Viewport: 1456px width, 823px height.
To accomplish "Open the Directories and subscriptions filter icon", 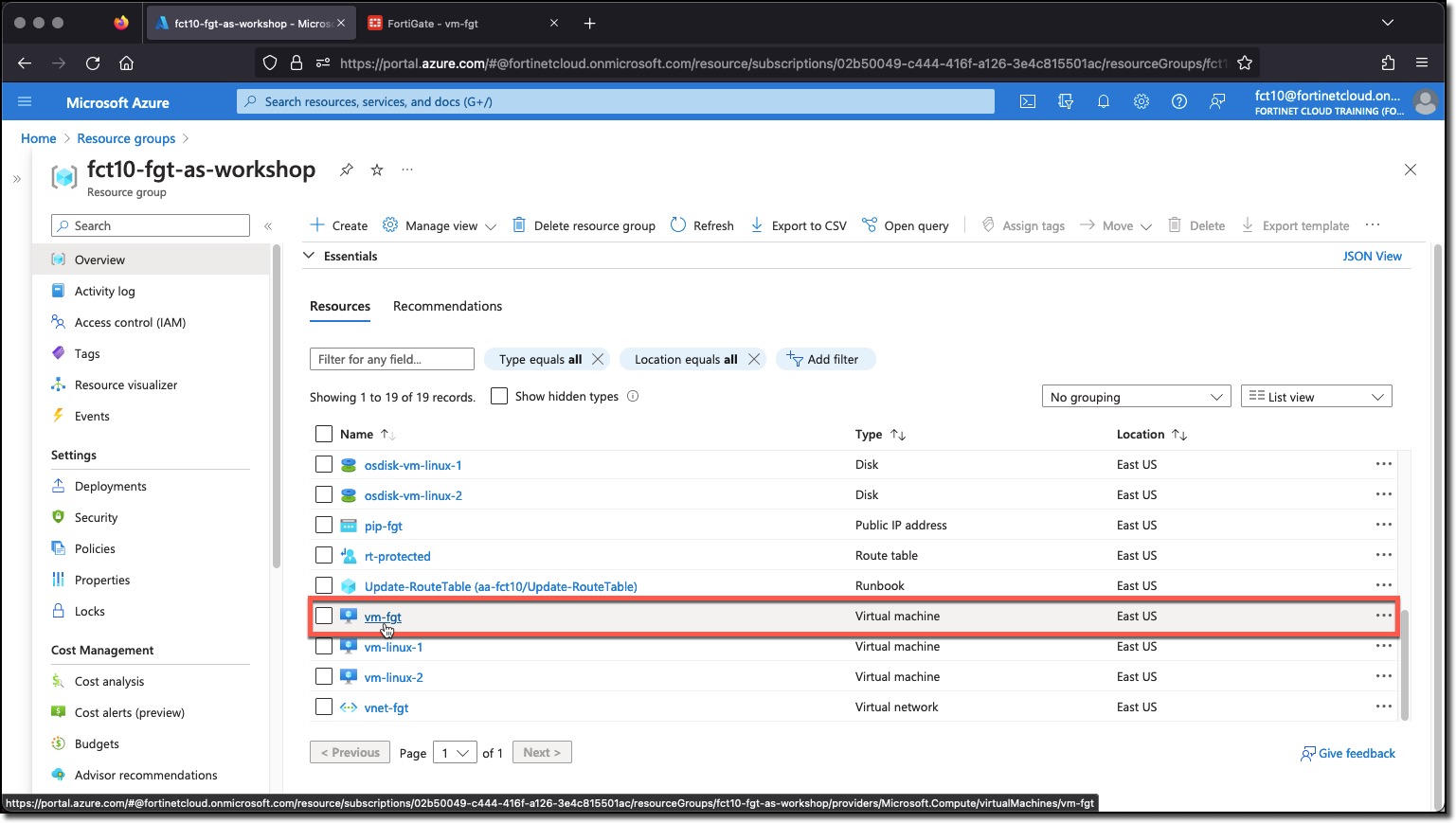I will pos(1066,101).
